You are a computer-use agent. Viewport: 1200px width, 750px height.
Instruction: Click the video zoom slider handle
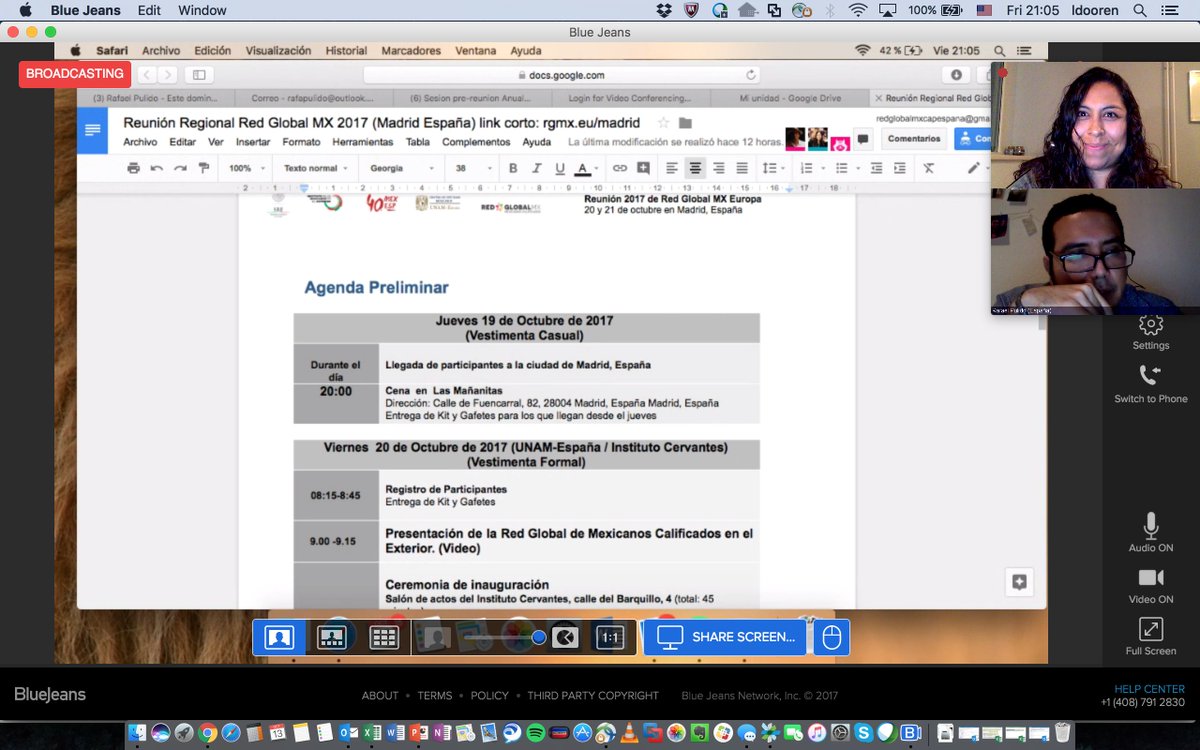539,637
